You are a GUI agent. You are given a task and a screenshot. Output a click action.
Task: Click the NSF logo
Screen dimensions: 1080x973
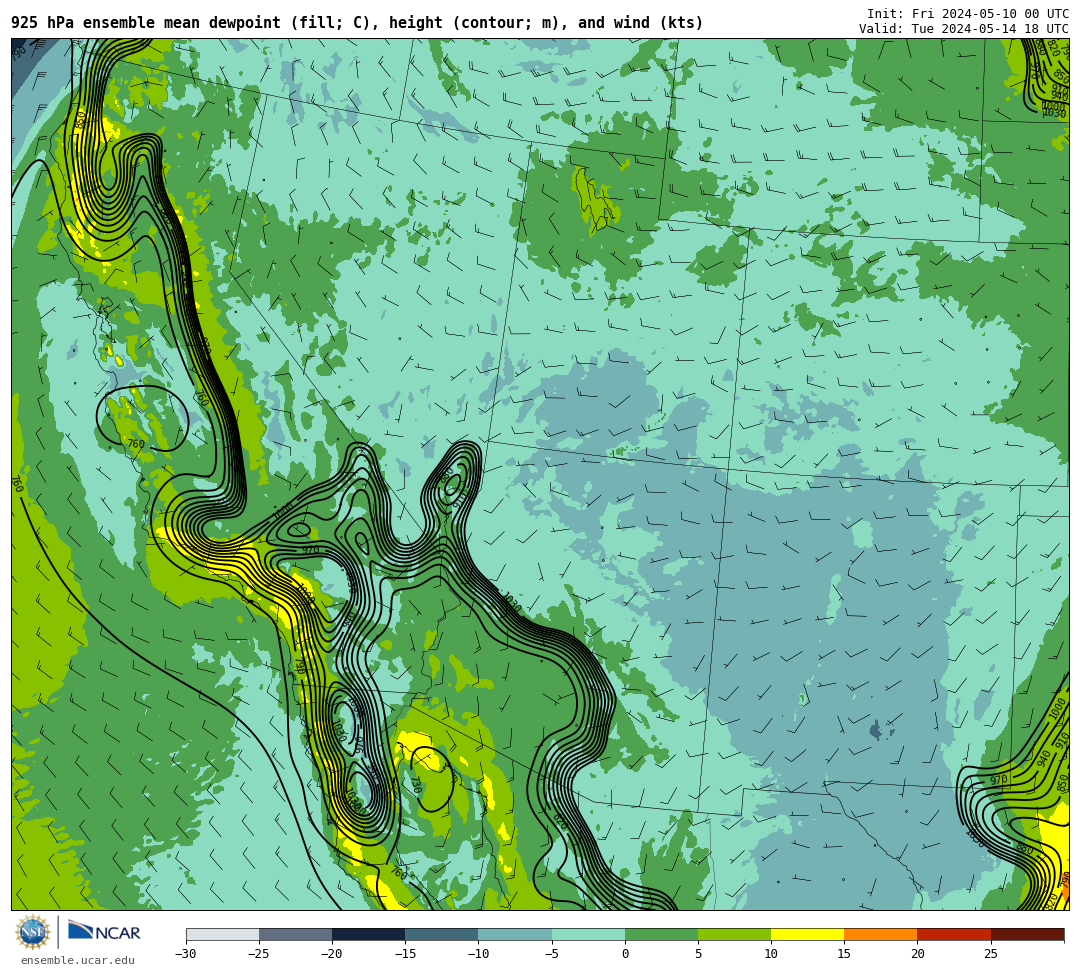coord(32,932)
